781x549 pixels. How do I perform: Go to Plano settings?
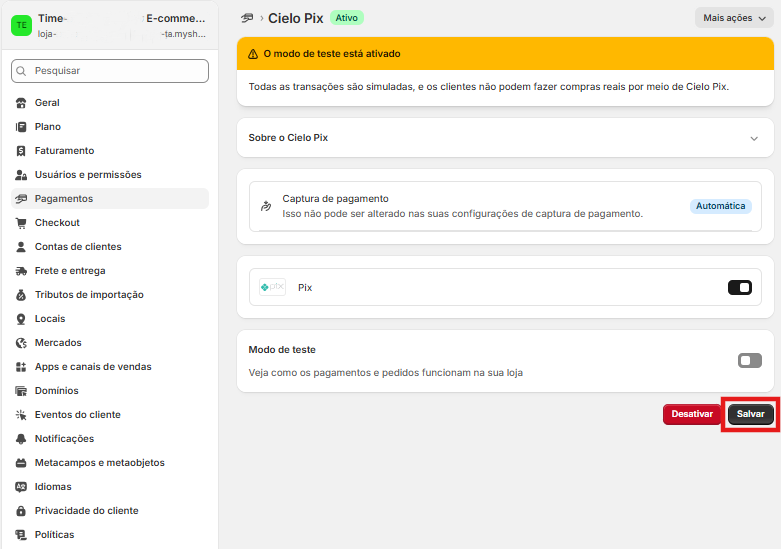[x=110, y=127]
